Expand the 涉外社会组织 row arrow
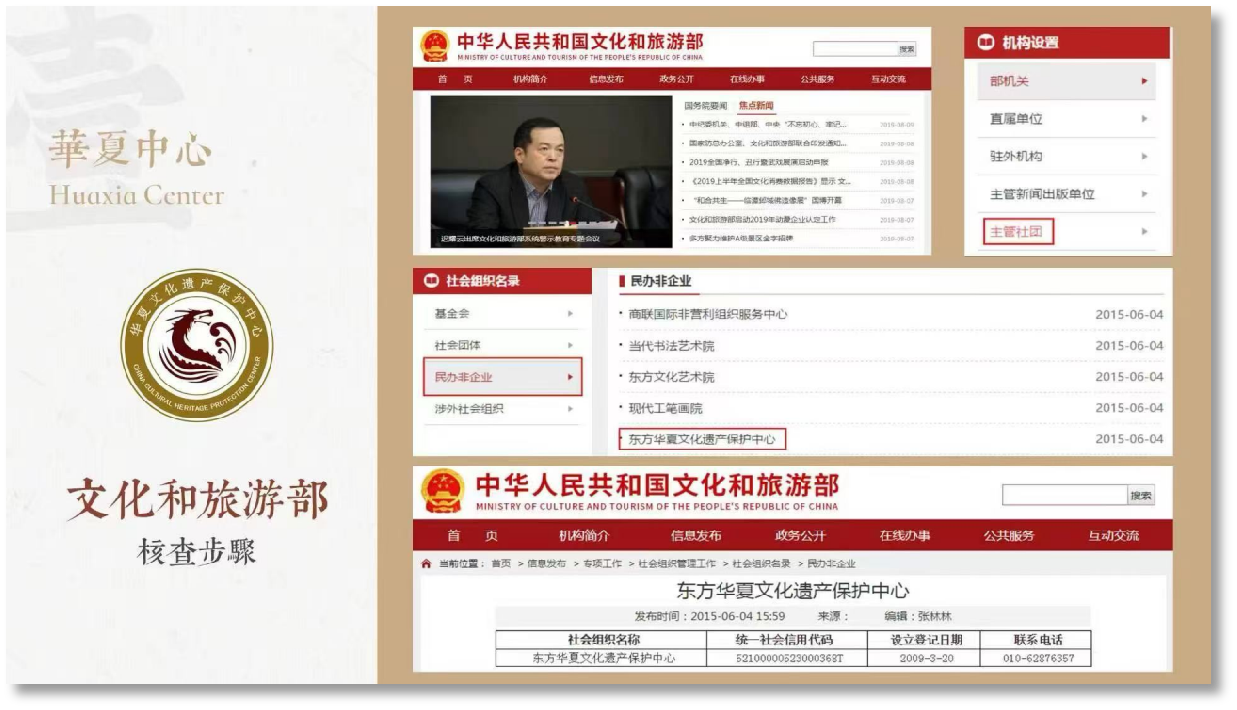 point(570,409)
